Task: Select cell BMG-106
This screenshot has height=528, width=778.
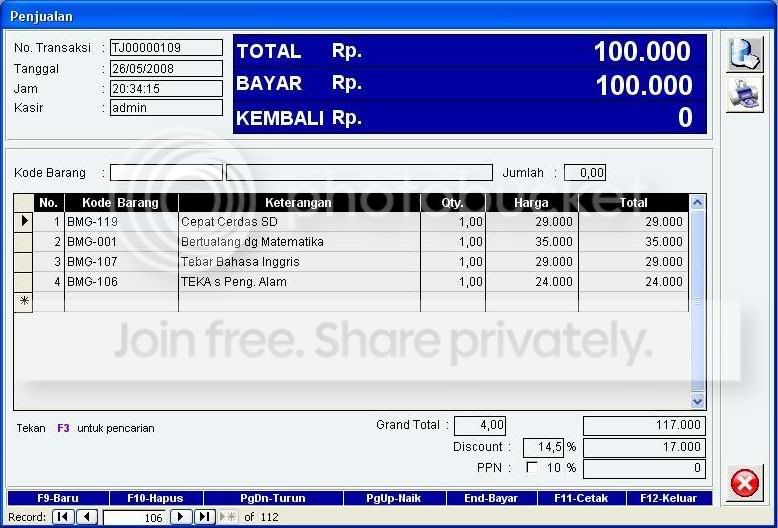Action: (121, 282)
